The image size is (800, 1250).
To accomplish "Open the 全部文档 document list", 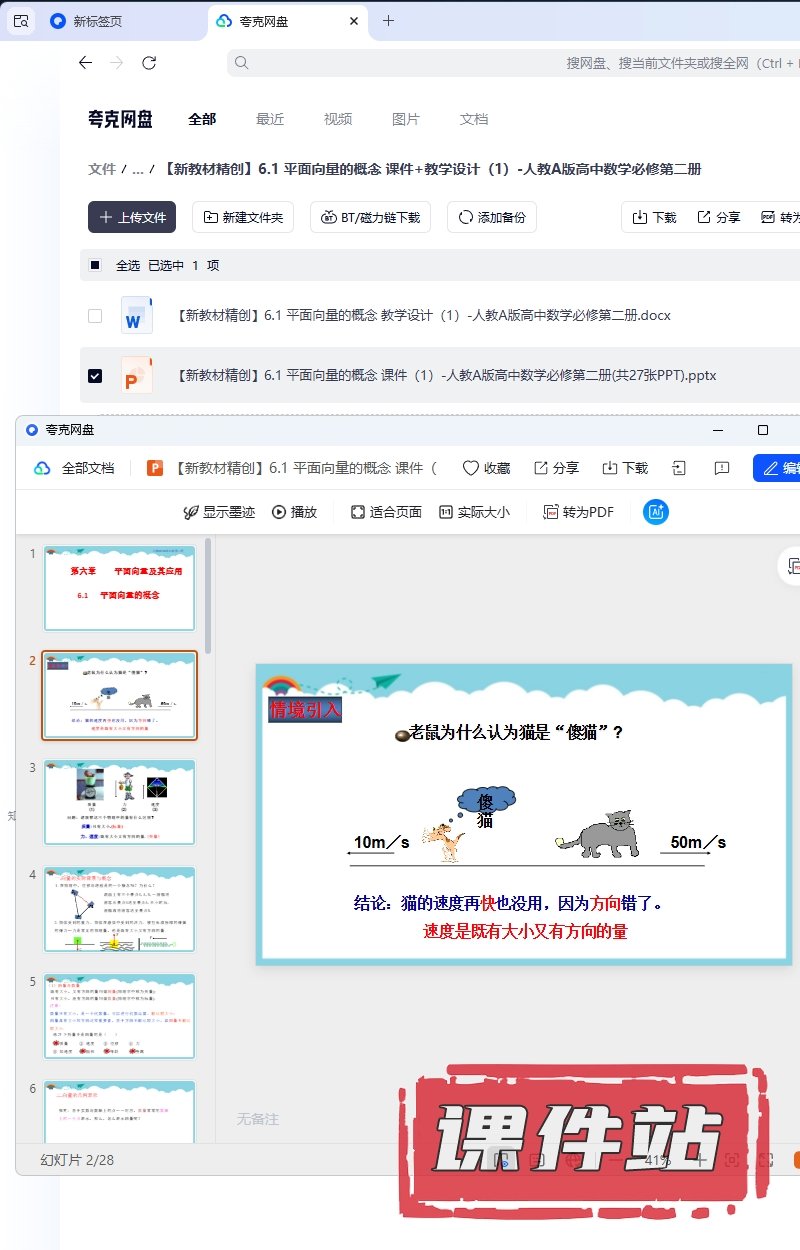I will 76,468.
